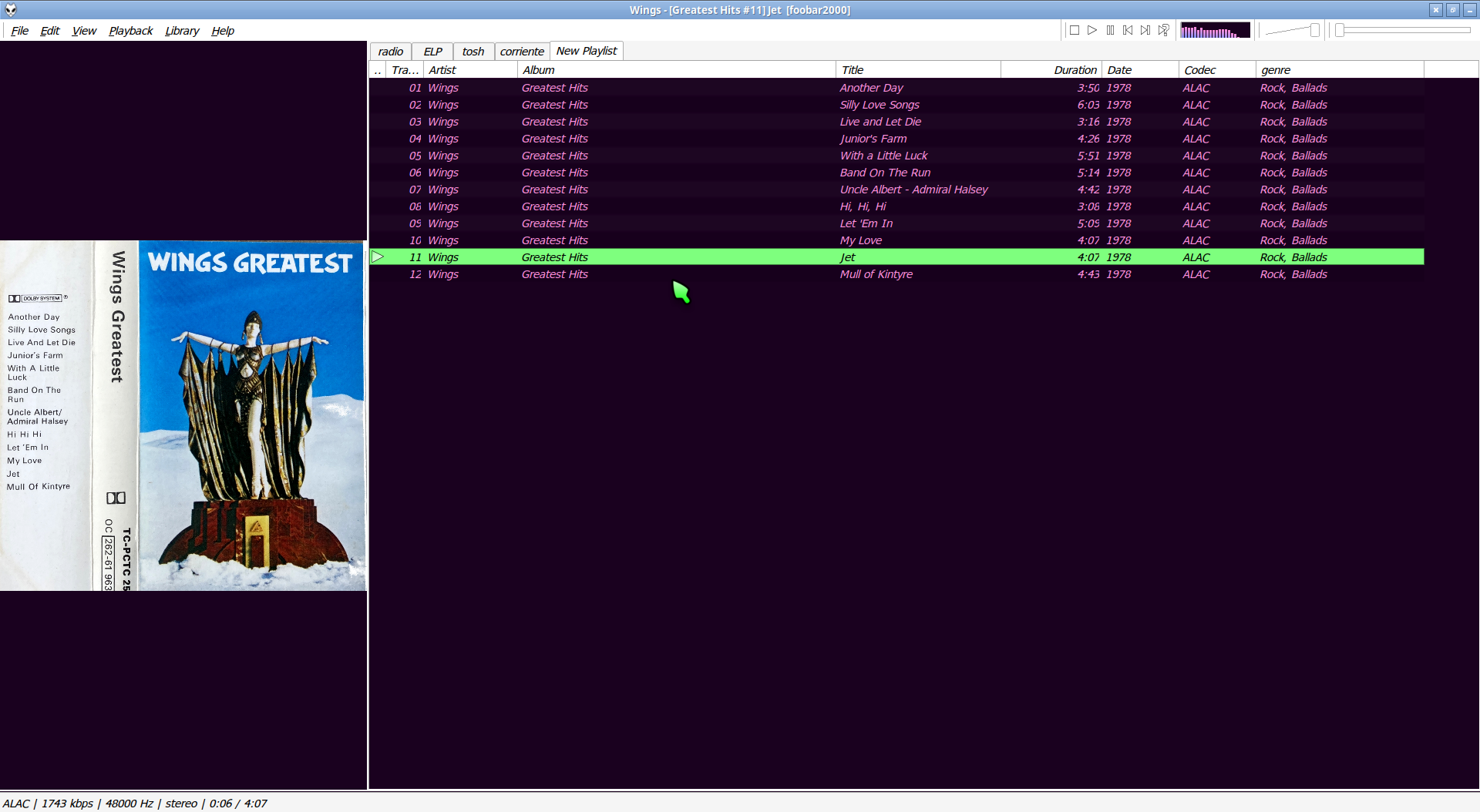Adjust the volume slider knob
Viewport: 1480px width, 812px height.
pyautogui.click(x=1315, y=30)
